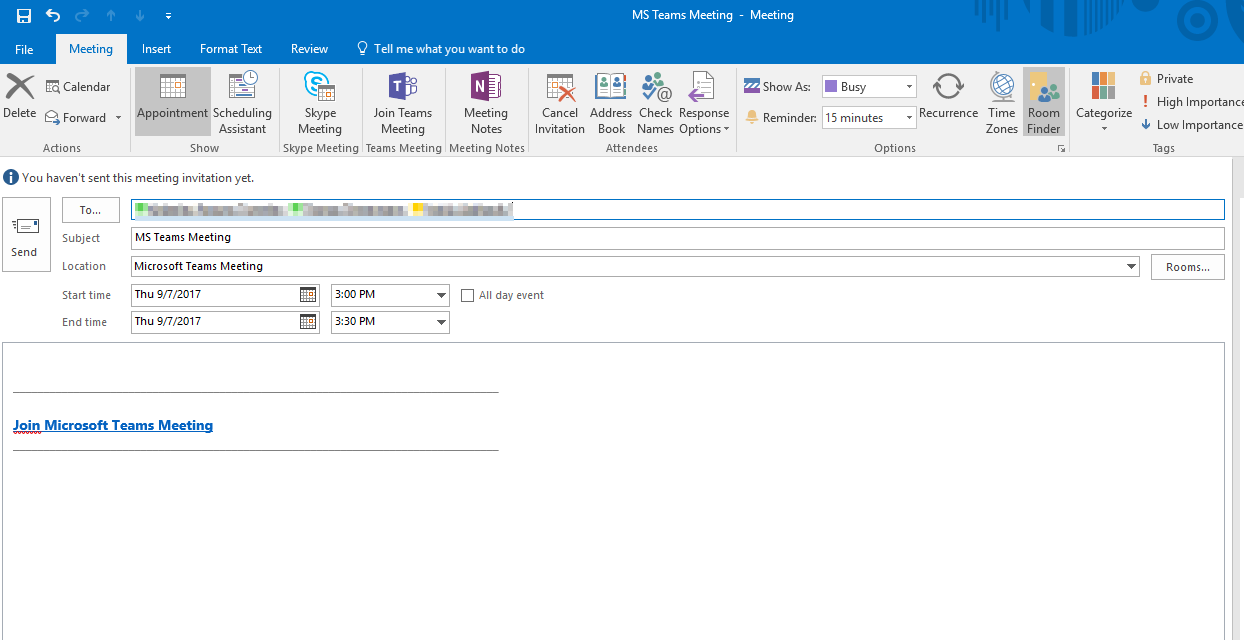Open the Reminder 15 minutes dropdown
Screen dimensions: 1244x640
(909, 118)
